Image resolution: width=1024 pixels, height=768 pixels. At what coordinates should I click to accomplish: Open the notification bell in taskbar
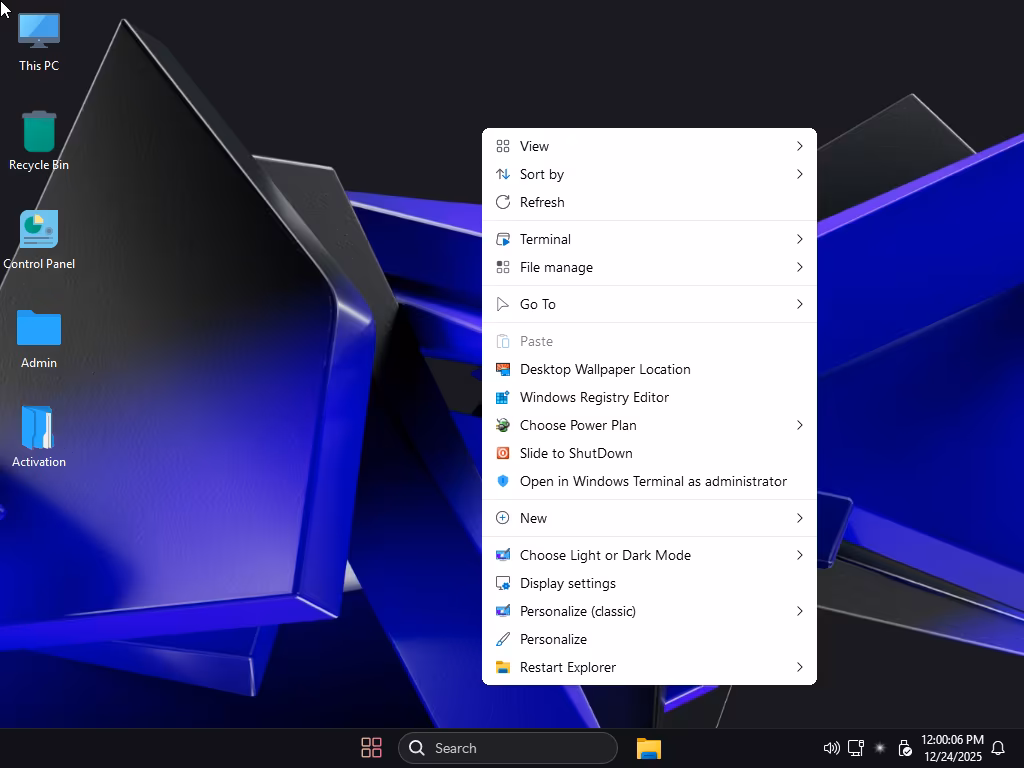click(997, 748)
